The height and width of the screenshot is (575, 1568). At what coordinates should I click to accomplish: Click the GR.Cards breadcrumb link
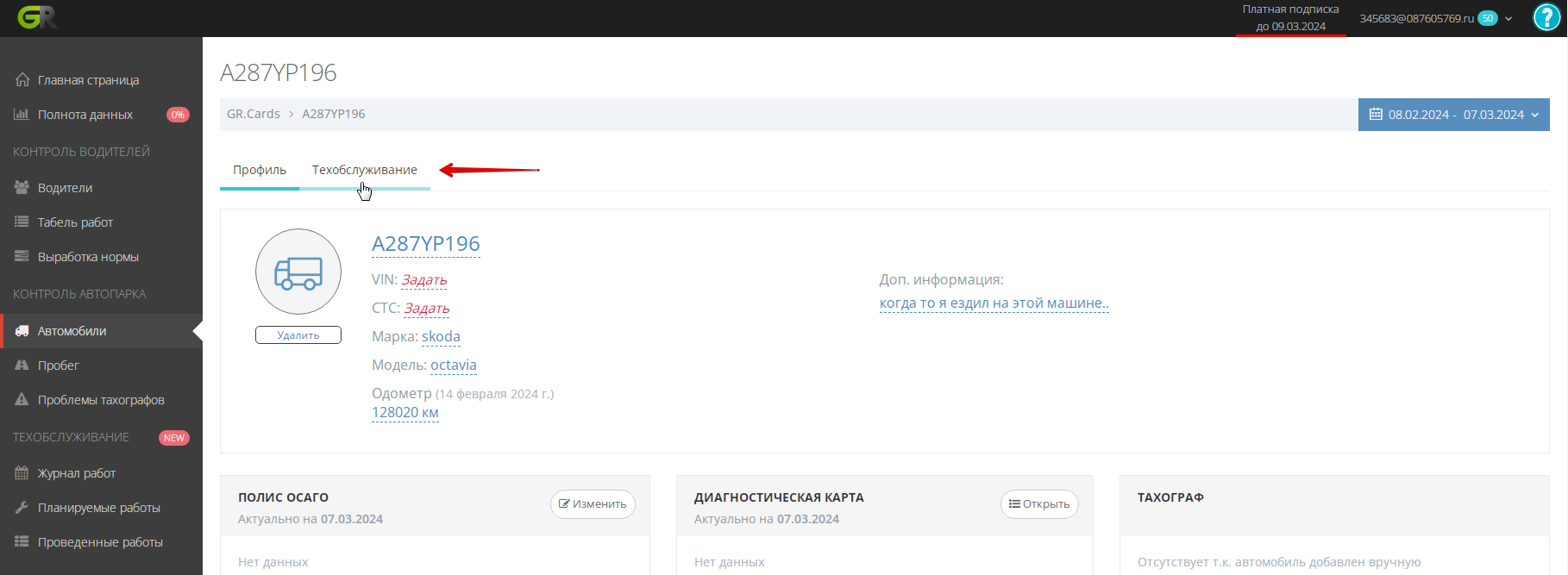[253, 114]
